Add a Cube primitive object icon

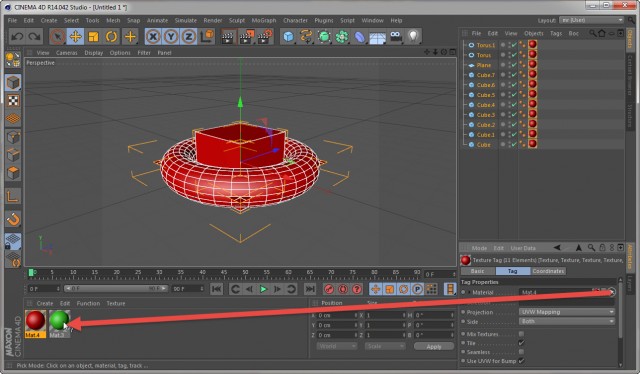[289, 37]
